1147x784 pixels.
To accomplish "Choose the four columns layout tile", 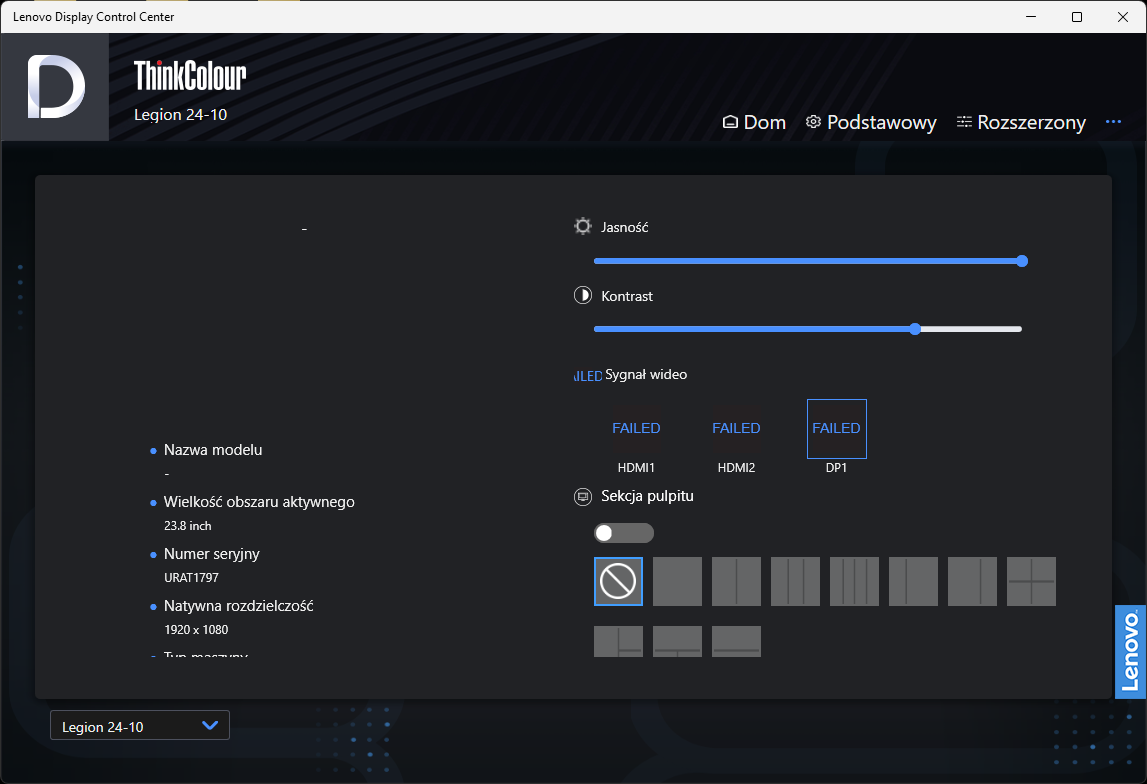I will point(854,581).
